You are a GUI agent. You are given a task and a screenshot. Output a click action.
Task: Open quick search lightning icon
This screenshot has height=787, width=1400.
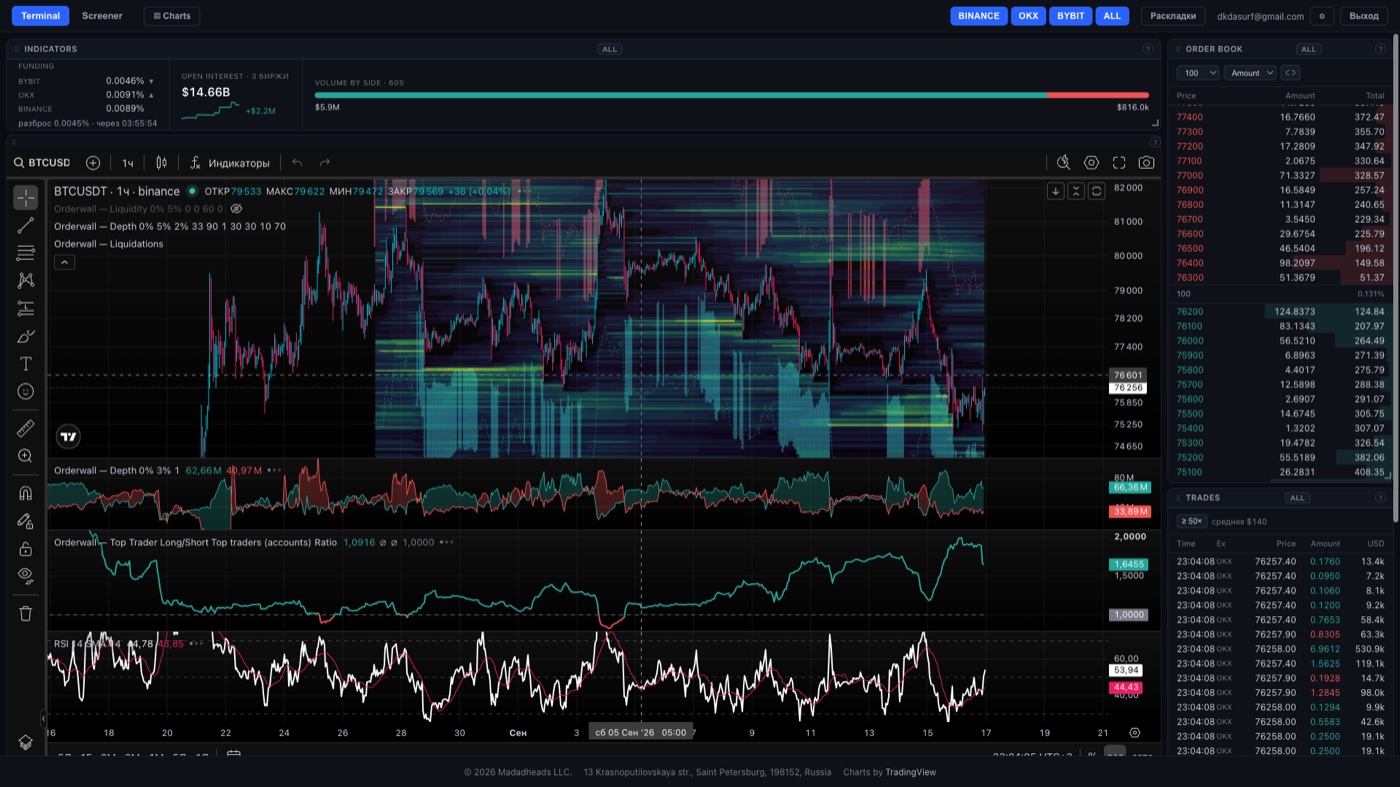point(1063,163)
